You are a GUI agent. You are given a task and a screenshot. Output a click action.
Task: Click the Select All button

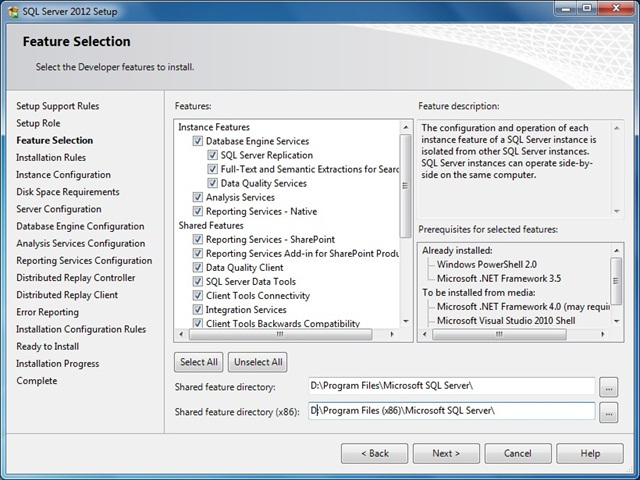(199, 362)
